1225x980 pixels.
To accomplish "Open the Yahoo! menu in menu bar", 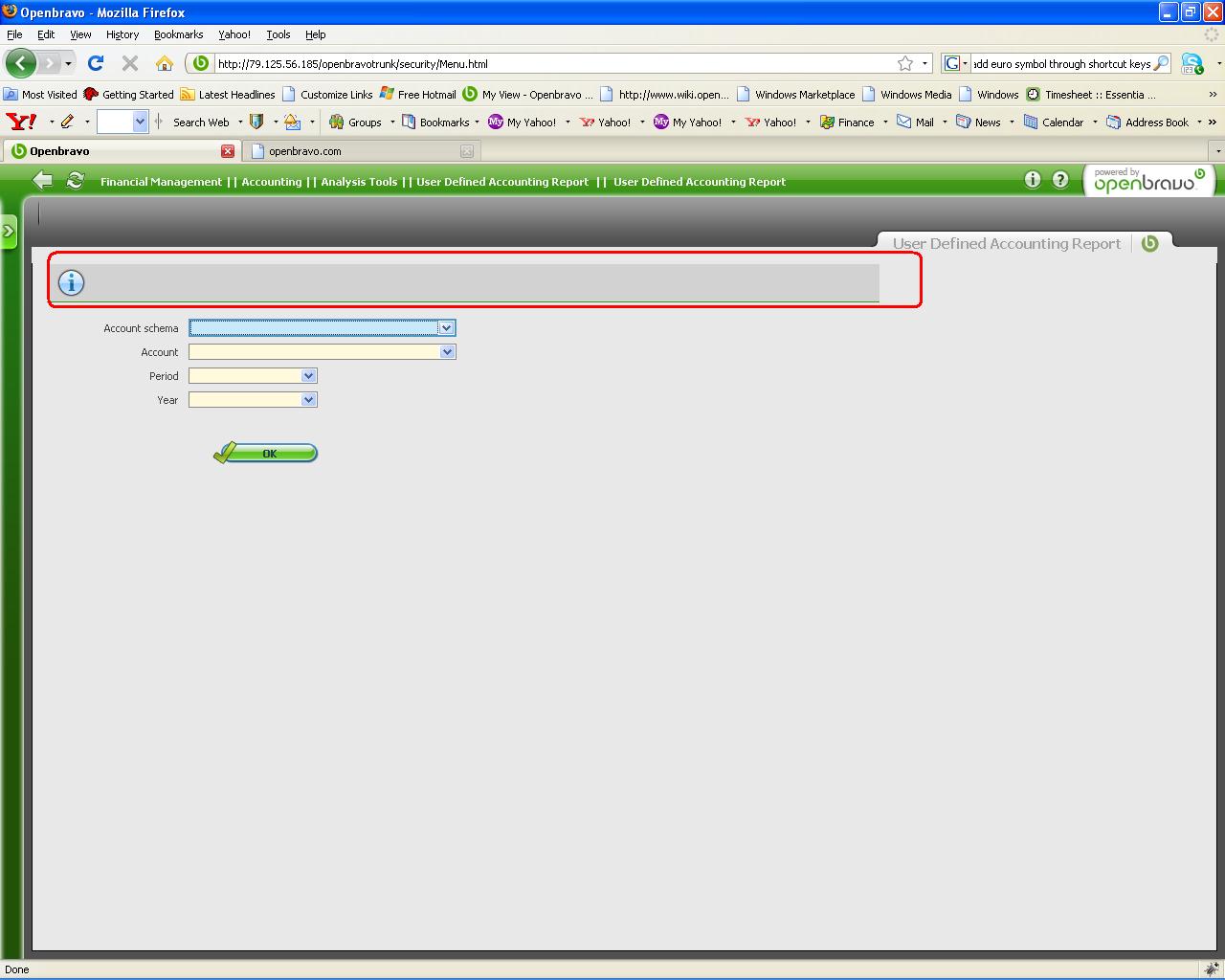I will point(234,33).
